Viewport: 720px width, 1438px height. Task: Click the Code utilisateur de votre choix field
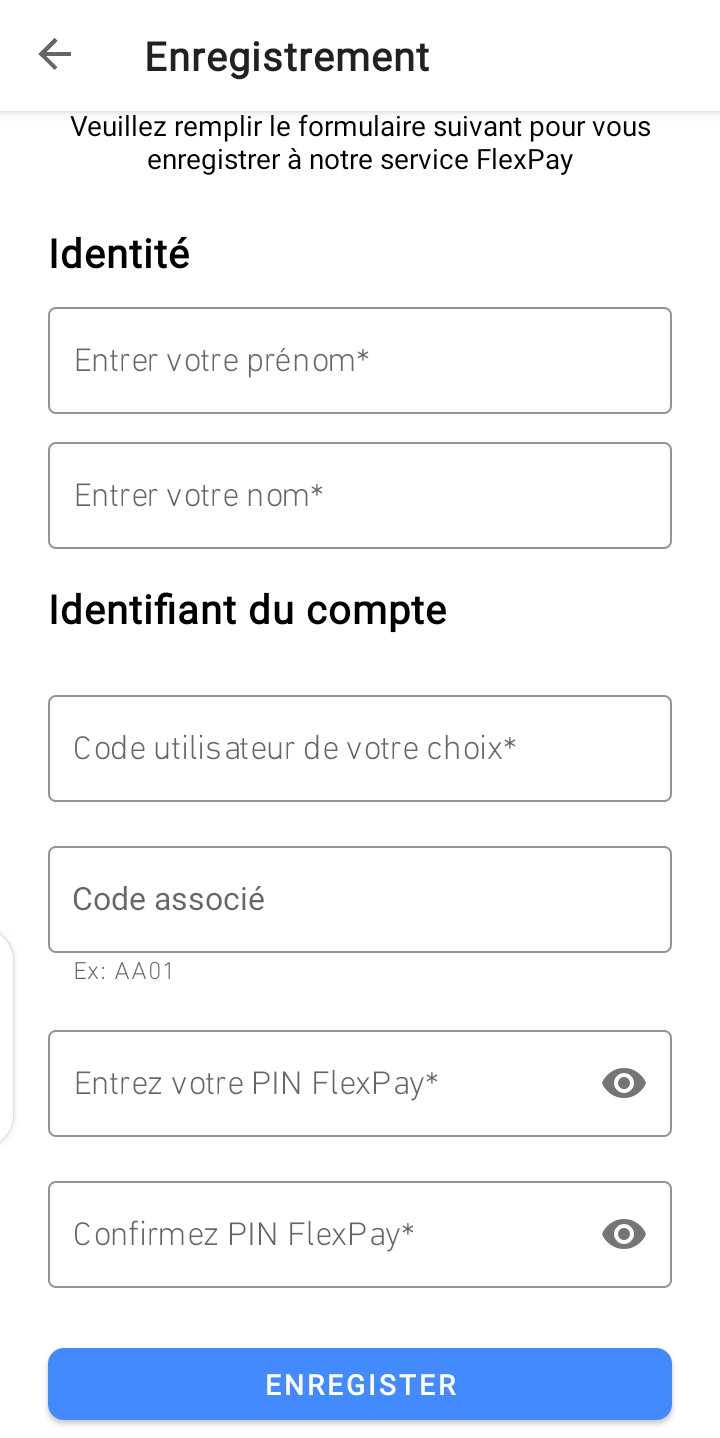(x=360, y=748)
